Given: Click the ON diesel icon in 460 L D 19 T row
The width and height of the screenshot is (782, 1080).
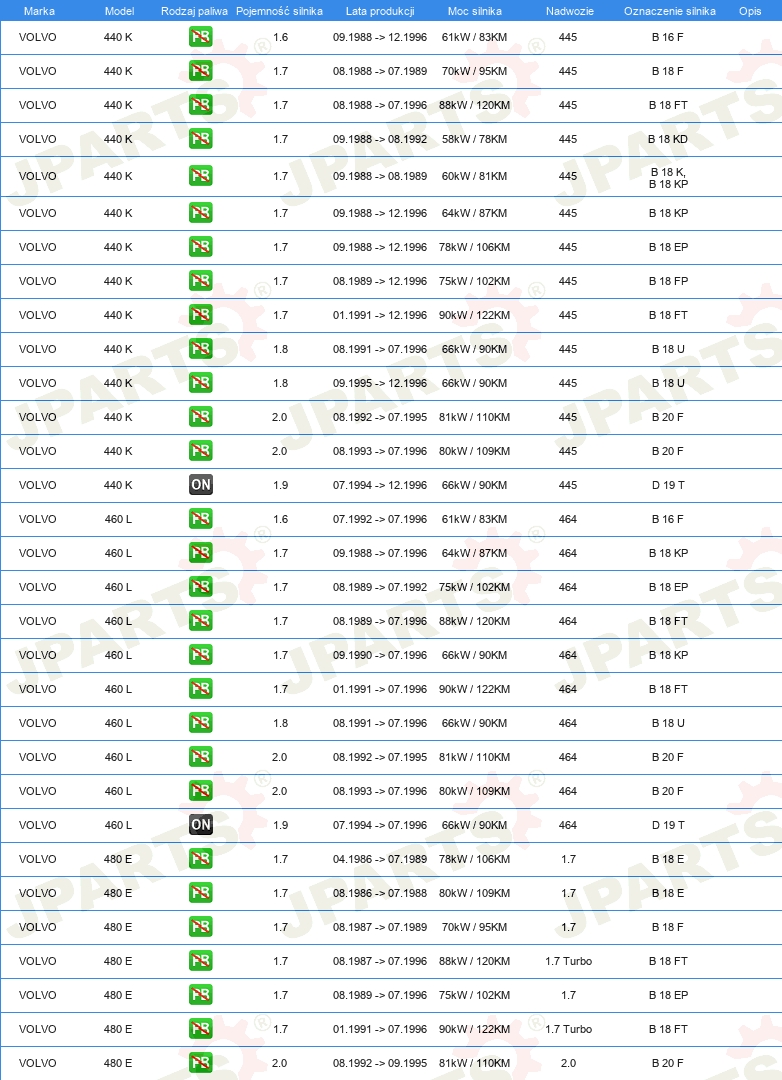Looking at the screenshot, I should point(200,825).
